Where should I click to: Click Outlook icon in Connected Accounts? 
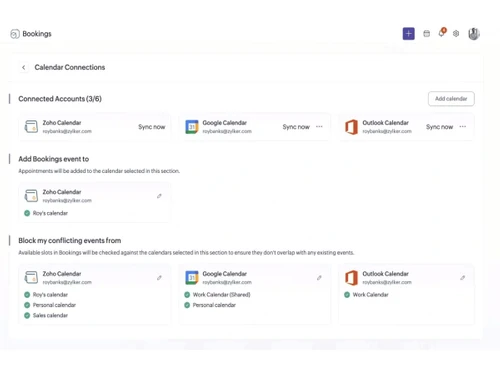tap(352, 127)
